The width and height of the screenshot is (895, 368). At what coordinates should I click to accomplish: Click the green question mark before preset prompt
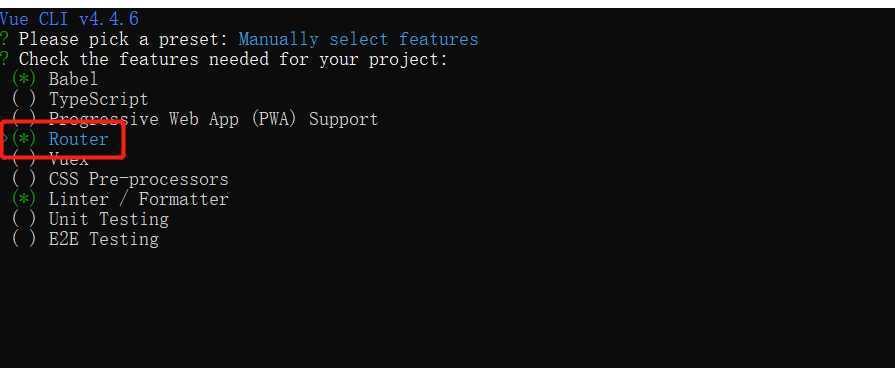5,39
